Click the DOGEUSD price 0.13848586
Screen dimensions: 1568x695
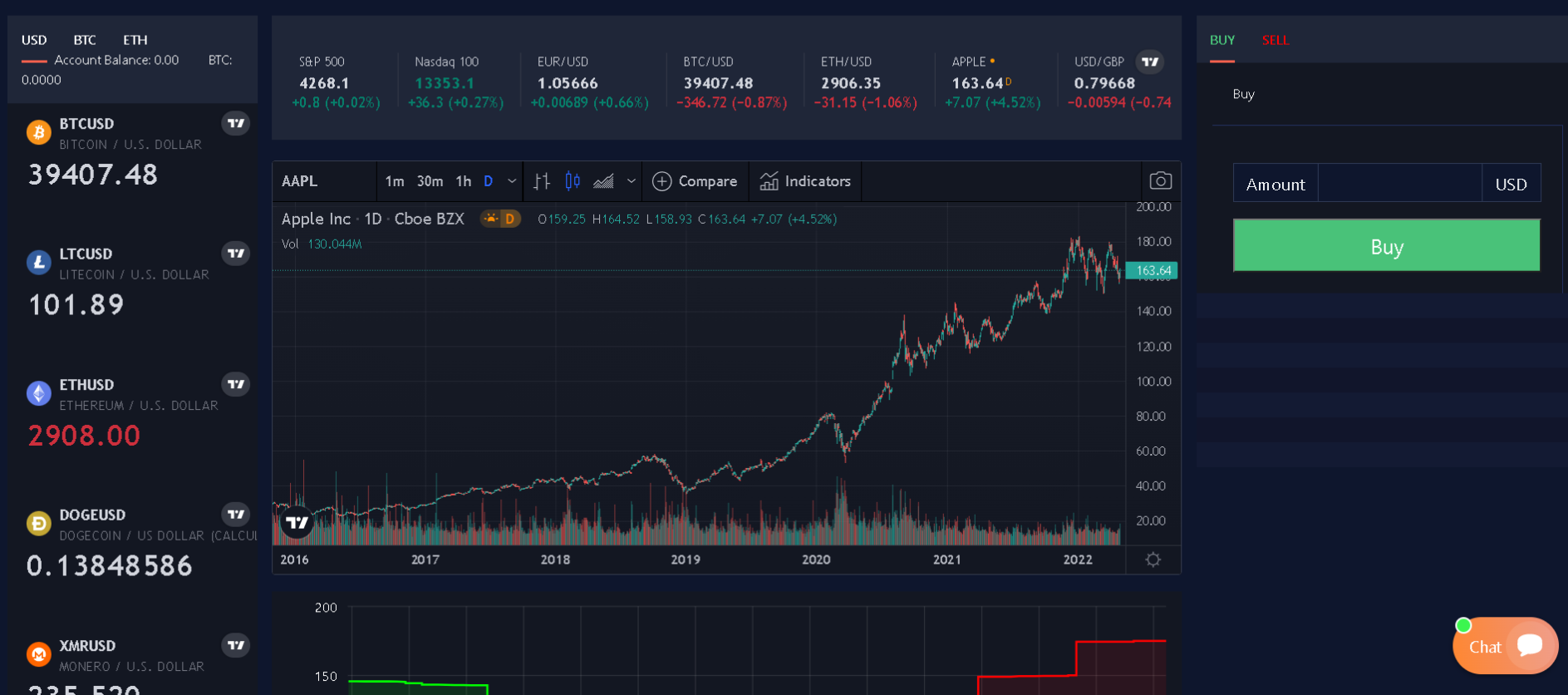pos(110,566)
